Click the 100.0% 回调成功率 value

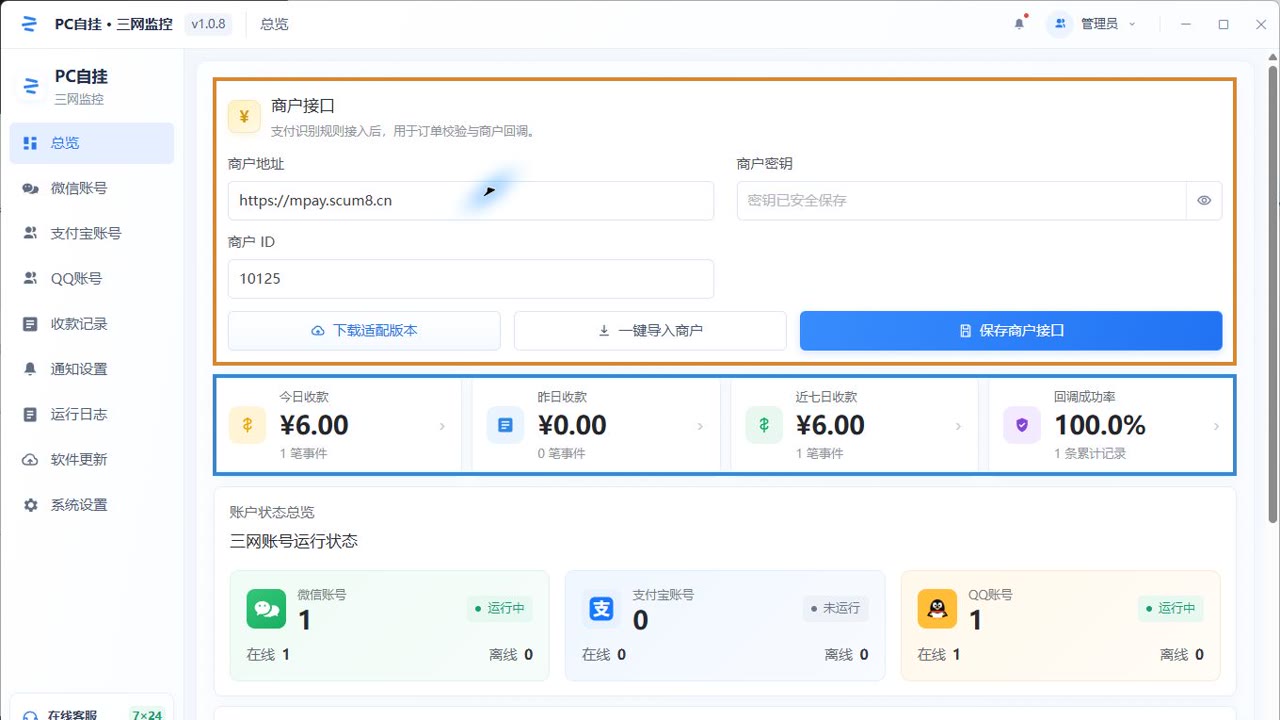pos(1100,425)
